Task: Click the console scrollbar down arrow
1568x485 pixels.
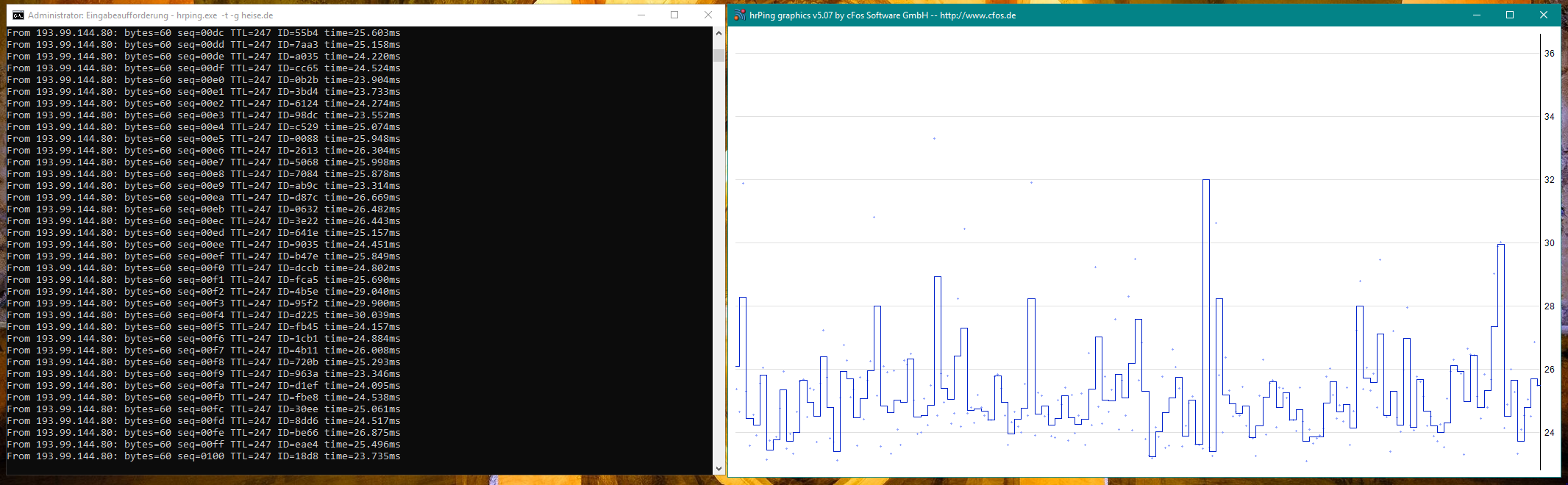Action: coord(719,468)
